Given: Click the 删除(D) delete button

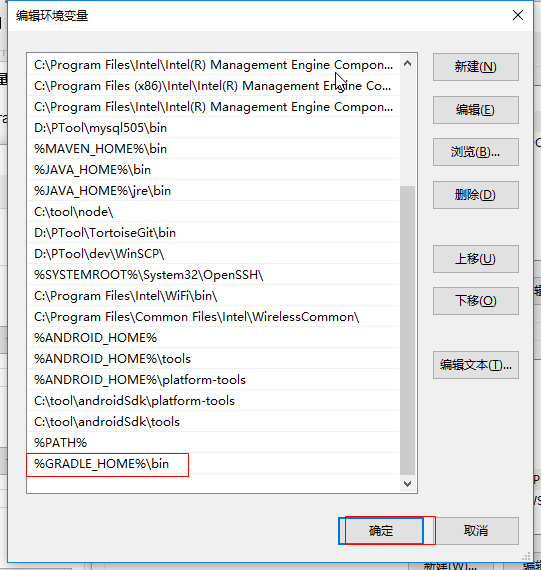Looking at the screenshot, I should coord(476,195).
